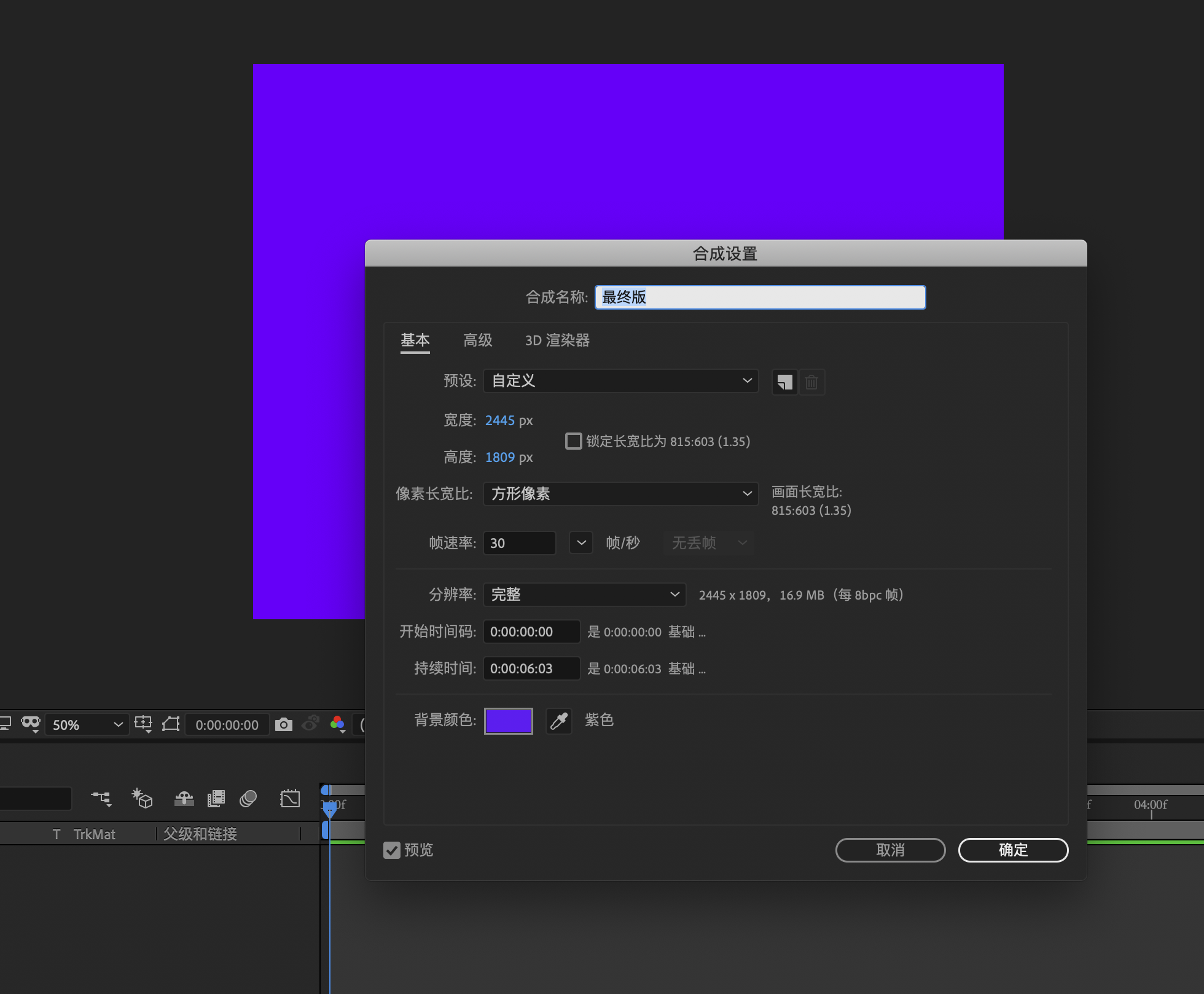The height and width of the screenshot is (994, 1204).
Task: Open the composition mini-flowchart icon
Action: (101, 799)
